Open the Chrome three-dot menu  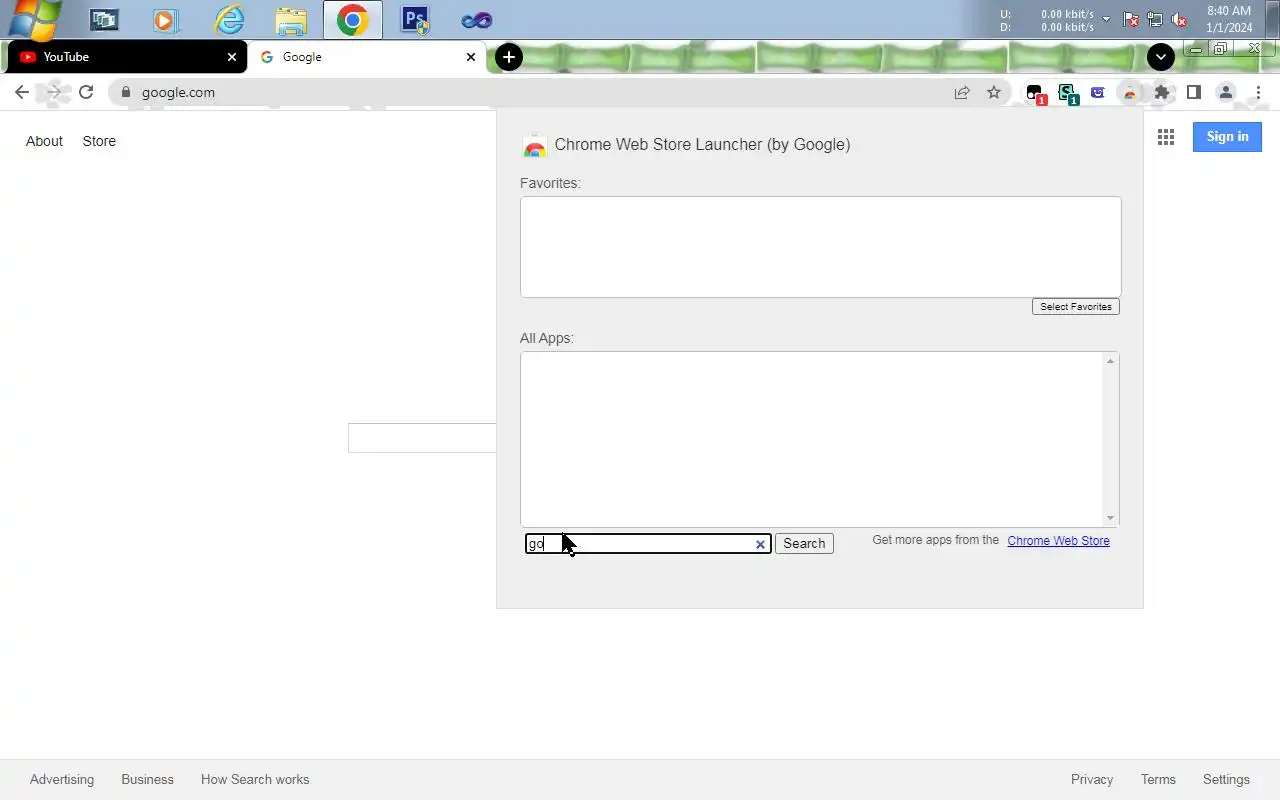click(1258, 92)
